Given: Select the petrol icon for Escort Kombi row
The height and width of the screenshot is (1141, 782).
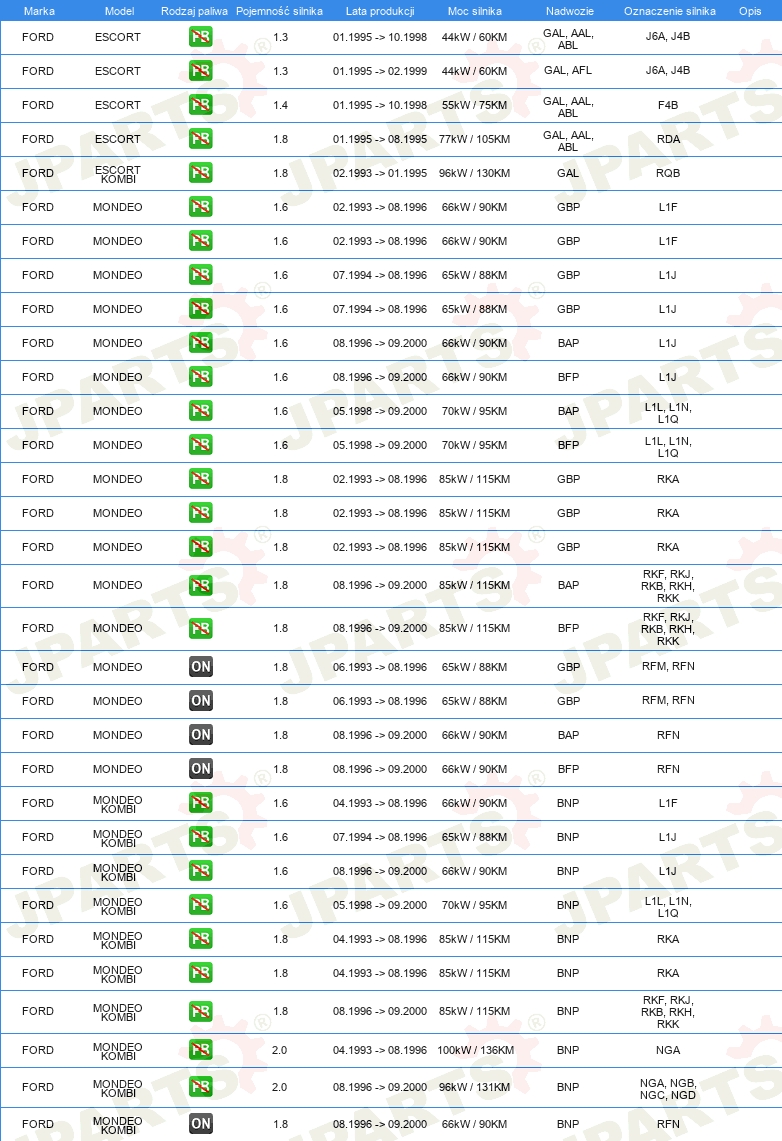Looking at the screenshot, I should pos(201,173).
